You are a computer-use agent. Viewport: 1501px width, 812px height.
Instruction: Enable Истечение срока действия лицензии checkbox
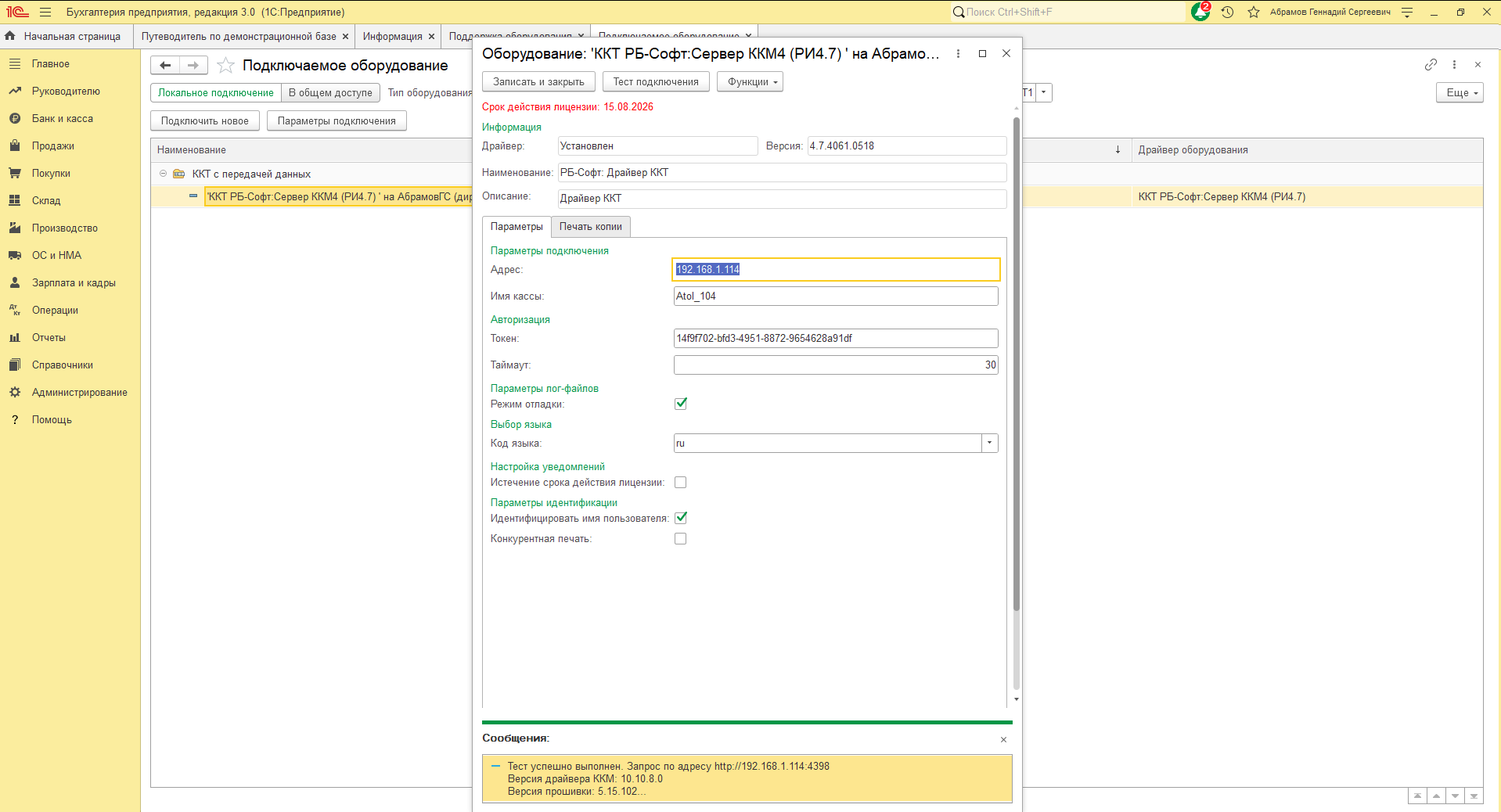click(681, 483)
